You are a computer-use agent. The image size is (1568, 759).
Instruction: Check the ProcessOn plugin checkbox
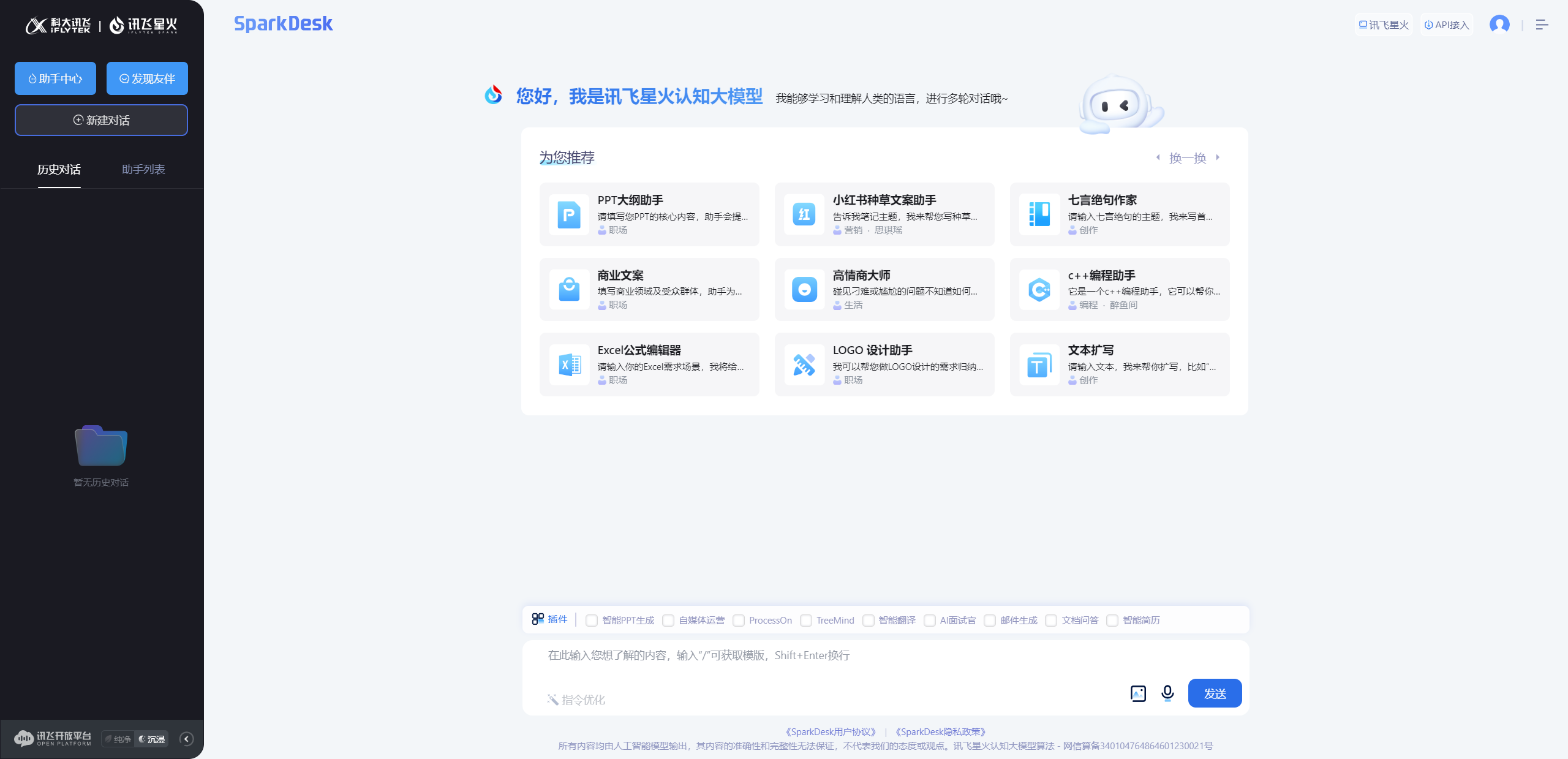tap(739, 621)
